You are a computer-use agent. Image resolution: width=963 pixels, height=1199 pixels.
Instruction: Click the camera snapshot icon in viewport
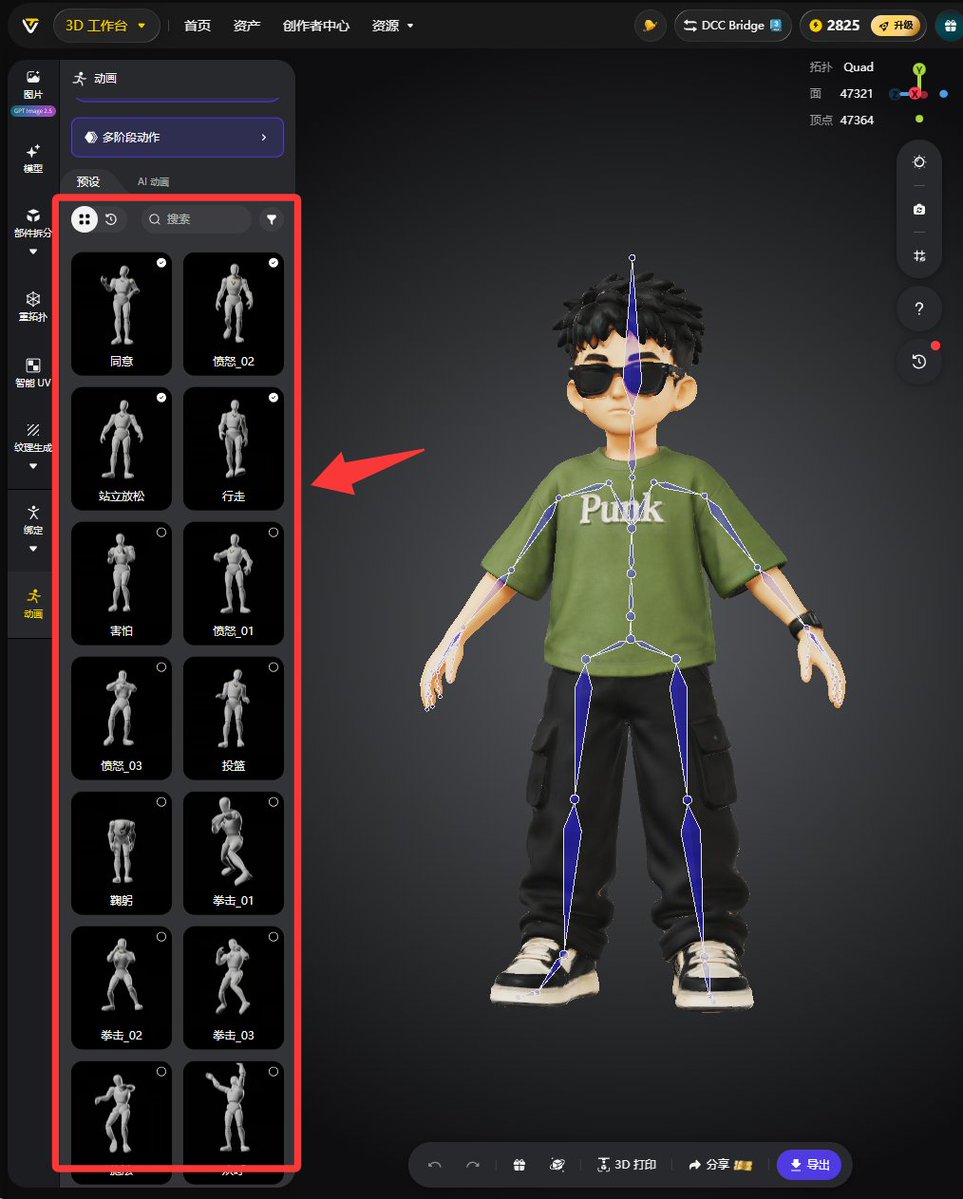click(x=919, y=210)
